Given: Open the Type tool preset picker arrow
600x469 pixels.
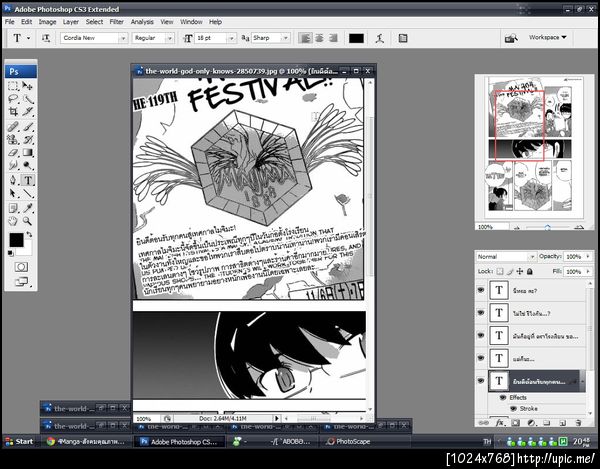Looking at the screenshot, I should coord(28,38).
